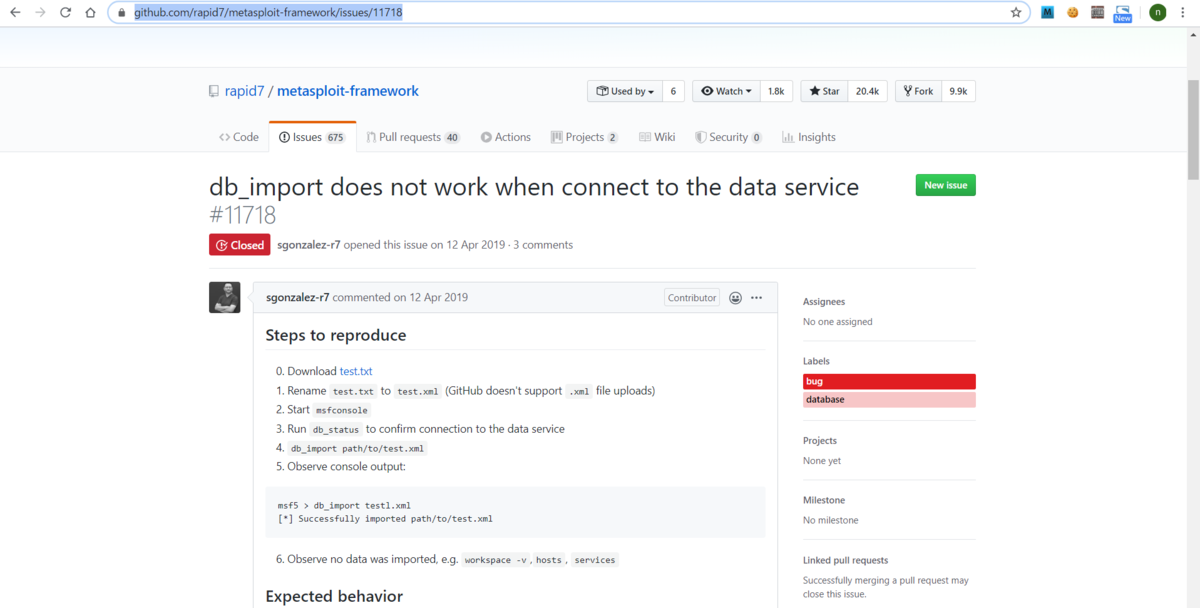Image resolution: width=1200 pixels, height=608 pixels.
Task: Go to the Actions tab
Action: point(506,137)
